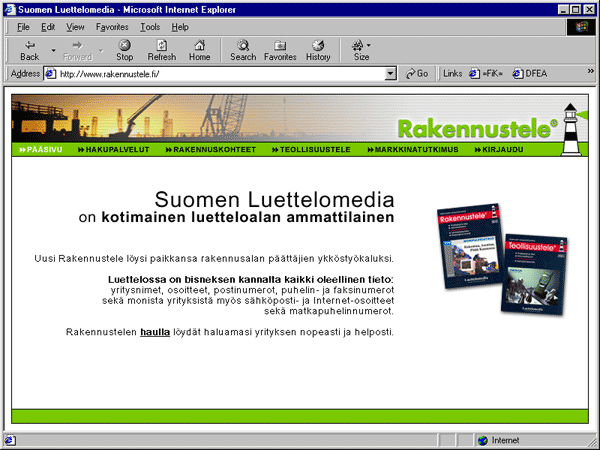Image resolution: width=600 pixels, height=450 pixels.
Task: Go to the Home page icon
Action: [x=199, y=50]
